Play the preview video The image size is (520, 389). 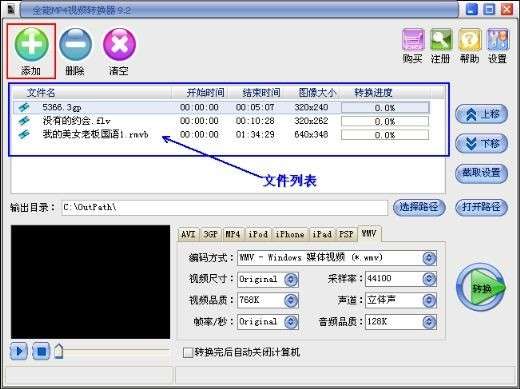(x=19, y=351)
